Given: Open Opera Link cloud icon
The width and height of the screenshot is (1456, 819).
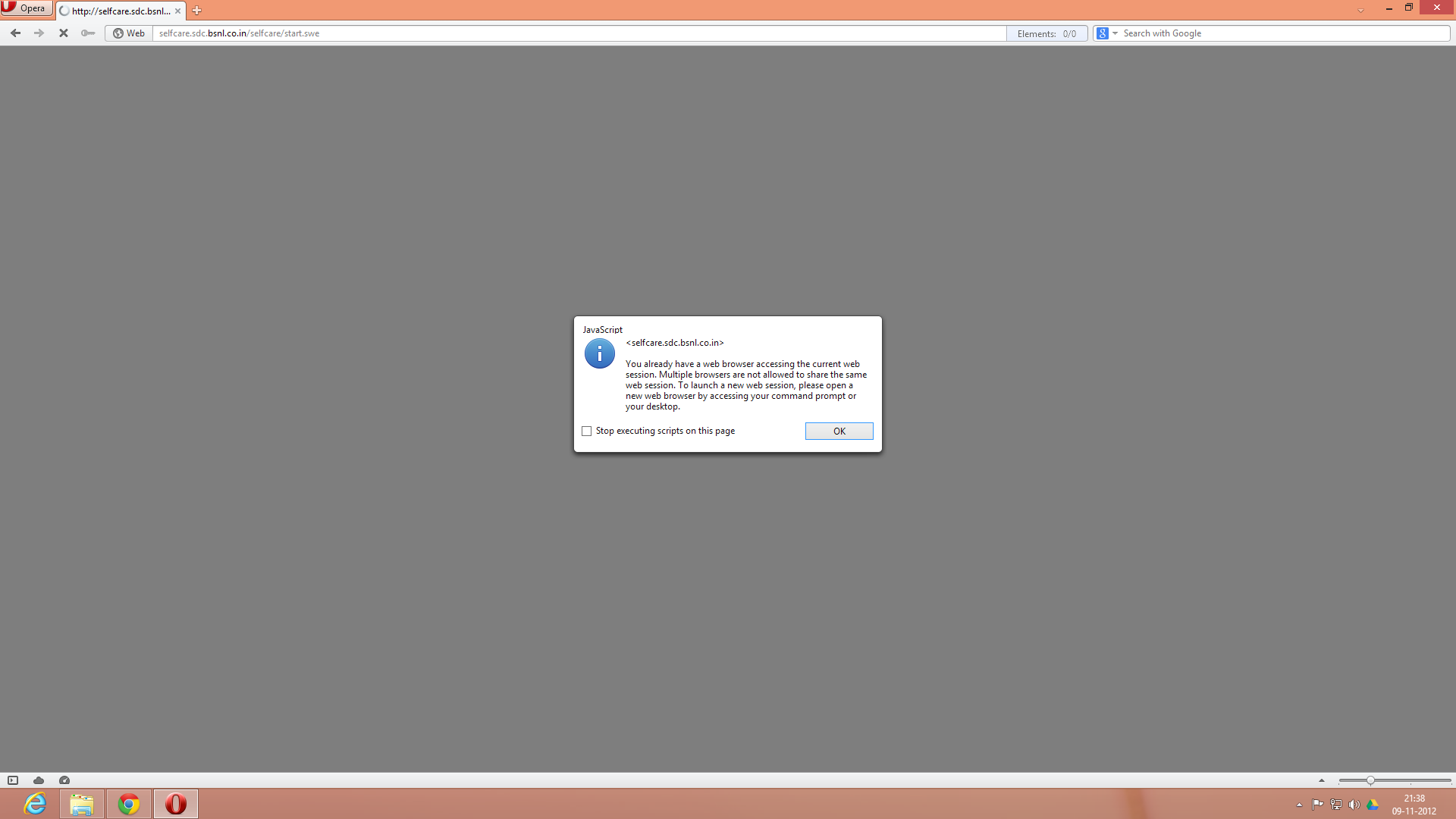Looking at the screenshot, I should click(39, 780).
